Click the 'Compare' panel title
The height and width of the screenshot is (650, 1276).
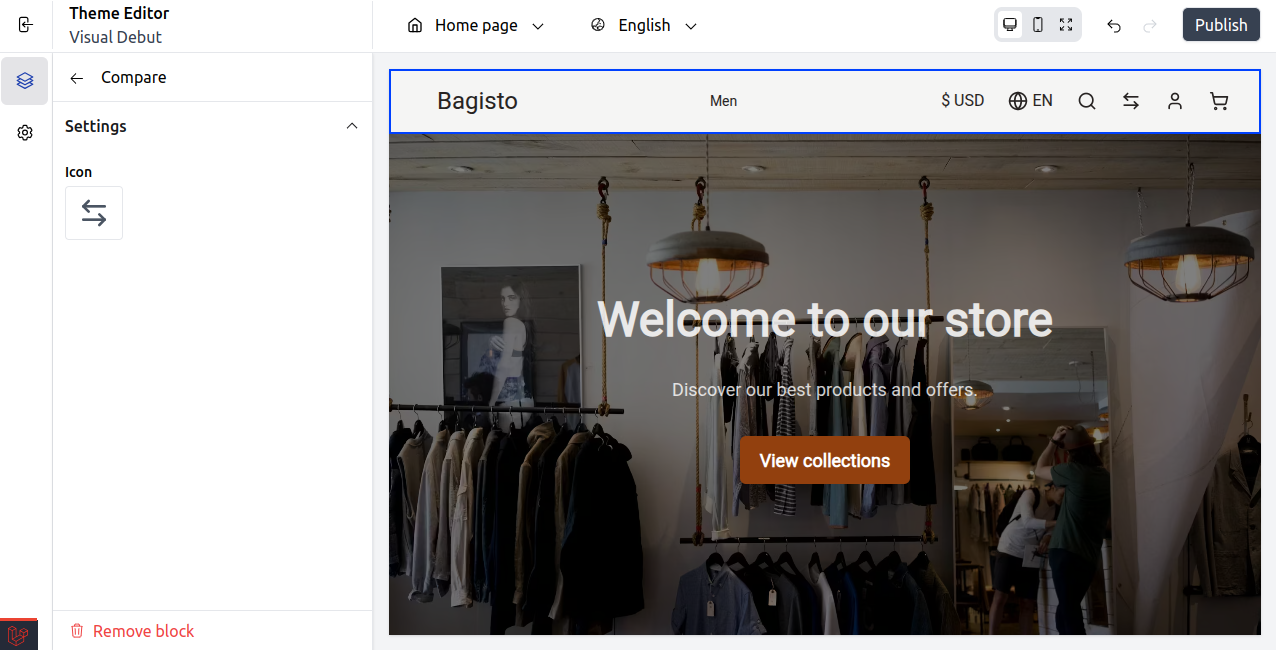pos(134,78)
